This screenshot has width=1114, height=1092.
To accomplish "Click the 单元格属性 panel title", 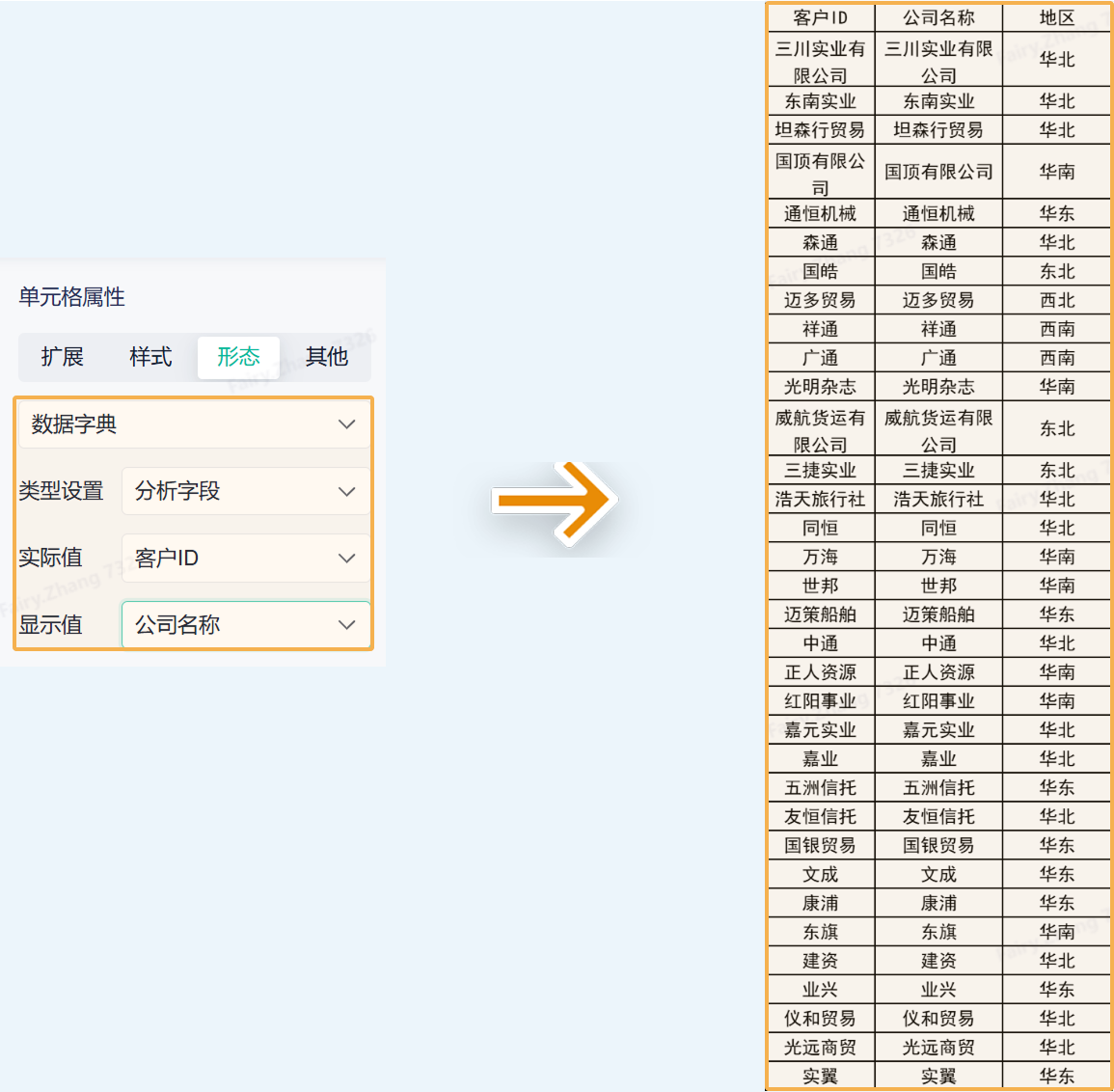I will click(x=71, y=297).
